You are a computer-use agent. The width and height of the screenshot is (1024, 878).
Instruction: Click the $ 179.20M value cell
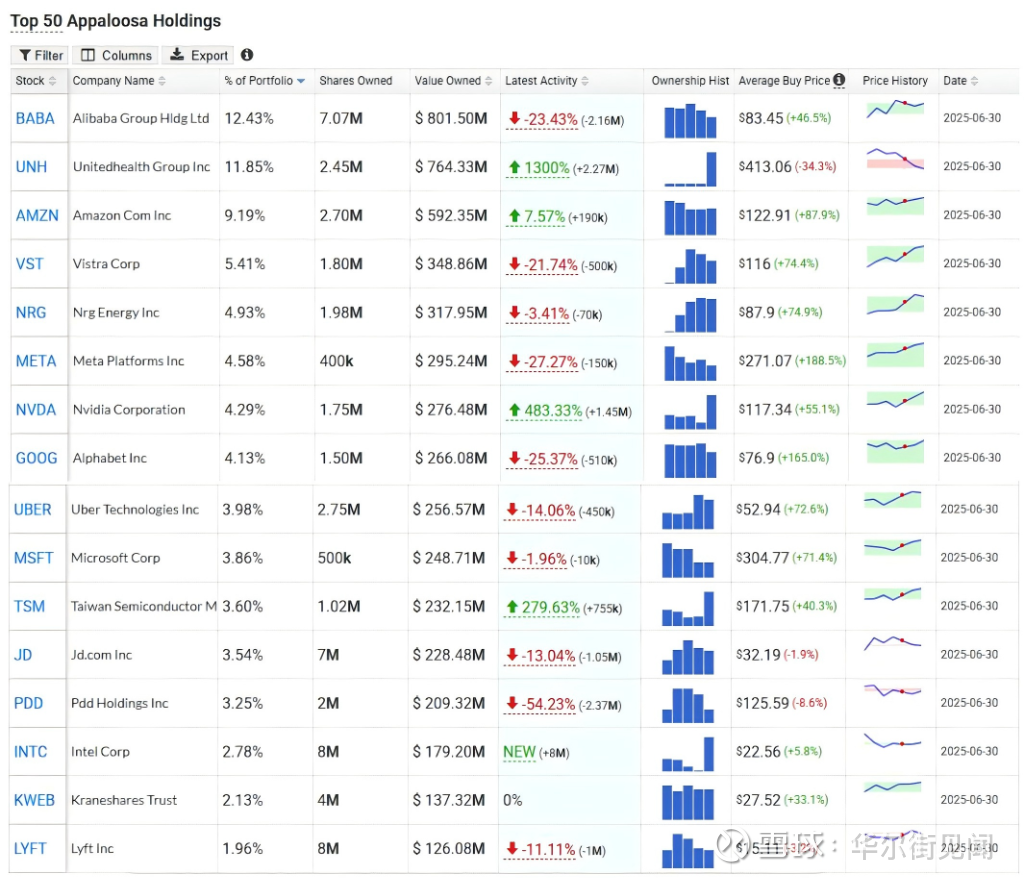[x=449, y=752]
